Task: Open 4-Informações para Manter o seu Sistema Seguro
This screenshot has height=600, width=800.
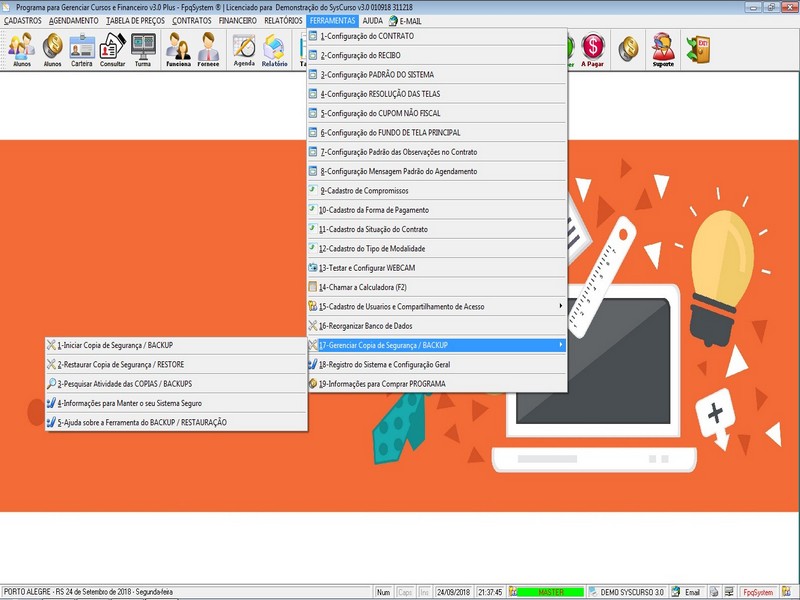Action: pos(176,403)
